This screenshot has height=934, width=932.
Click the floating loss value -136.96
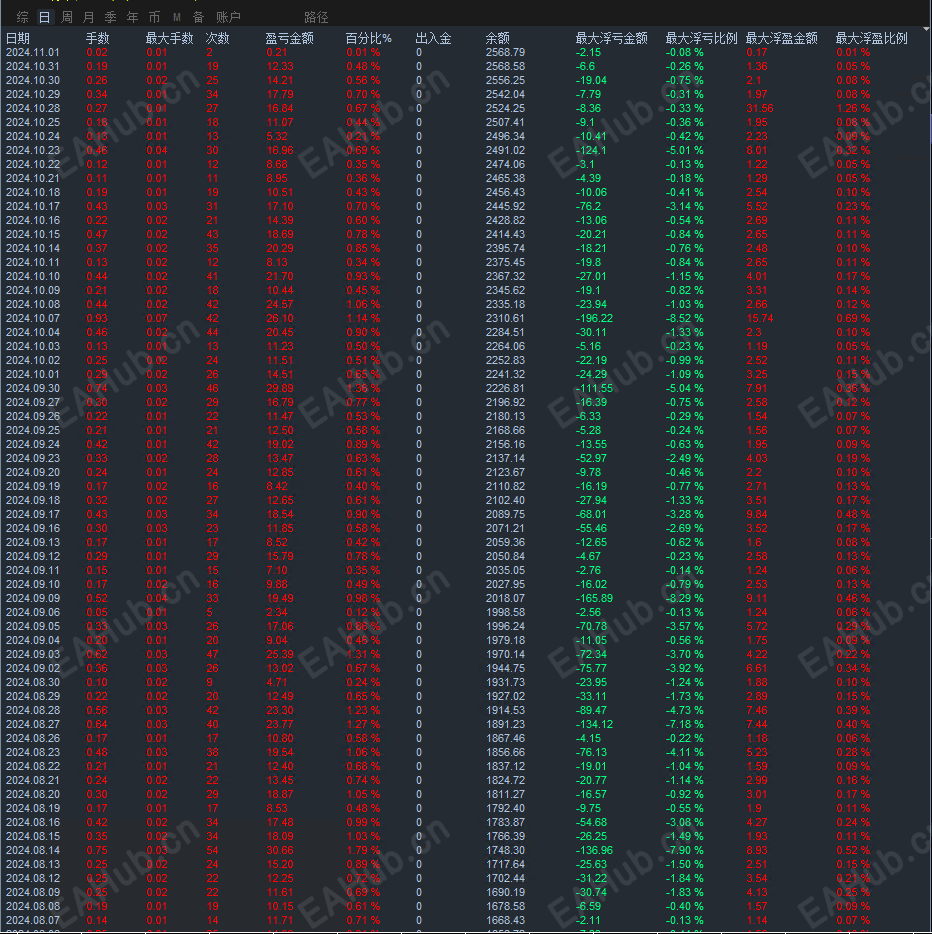594,851
